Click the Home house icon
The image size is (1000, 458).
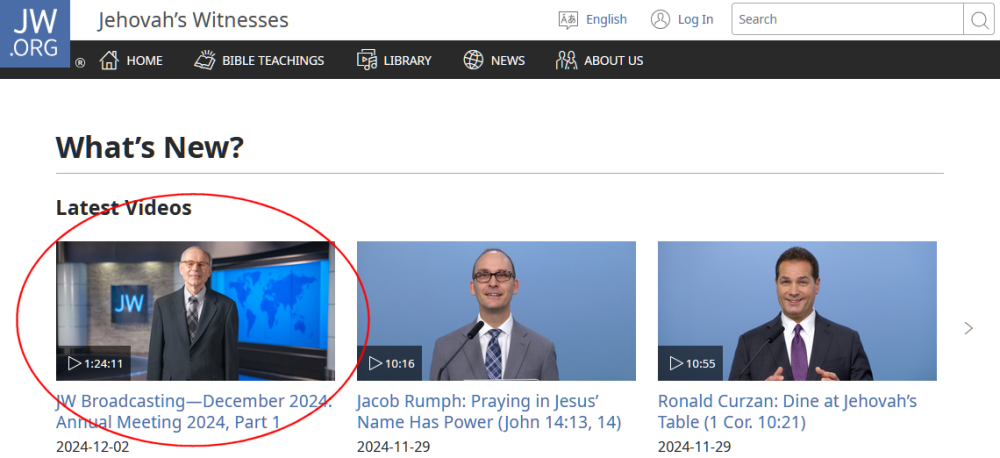[x=109, y=60]
